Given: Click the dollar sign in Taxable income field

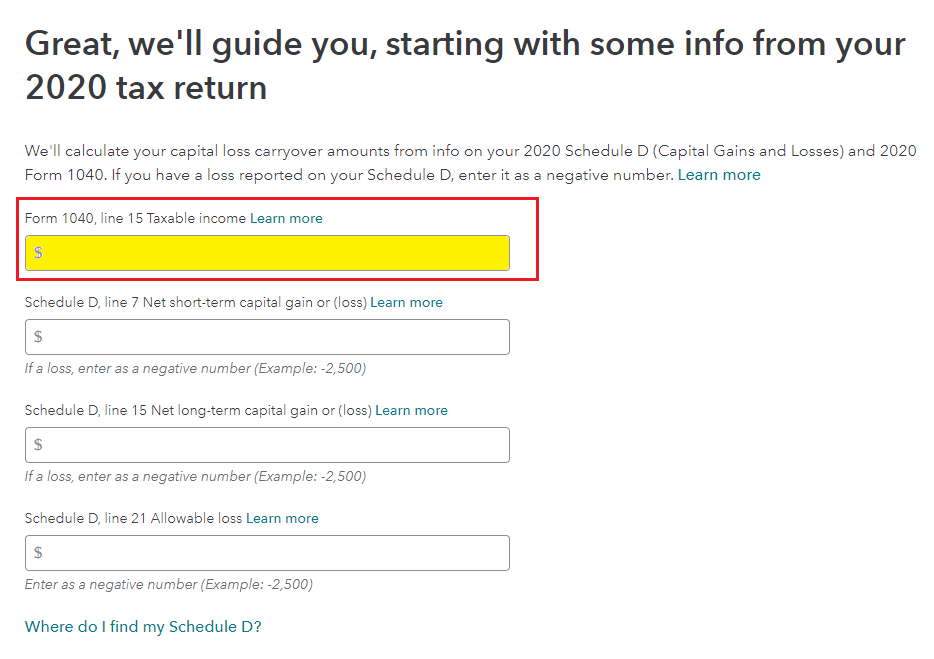Looking at the screenshot, I should 38,253.
